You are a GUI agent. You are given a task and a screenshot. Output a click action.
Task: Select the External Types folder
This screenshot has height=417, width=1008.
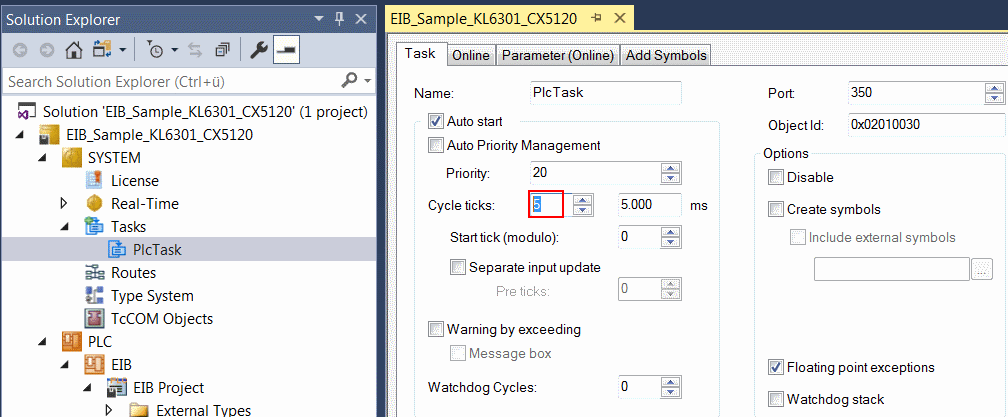pos(203,410)
